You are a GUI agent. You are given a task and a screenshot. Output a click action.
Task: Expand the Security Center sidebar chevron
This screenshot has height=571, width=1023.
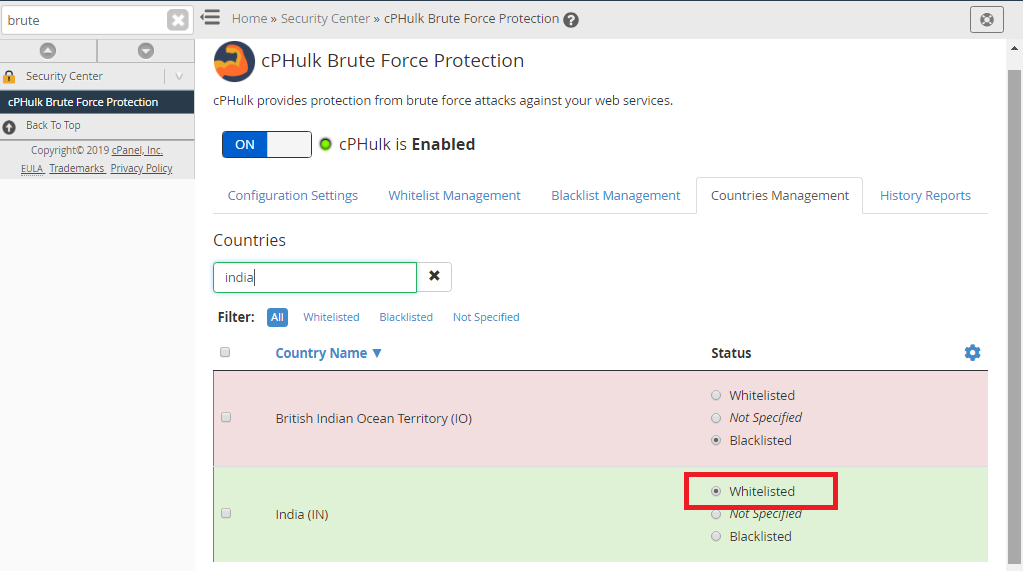coord(179,76)
